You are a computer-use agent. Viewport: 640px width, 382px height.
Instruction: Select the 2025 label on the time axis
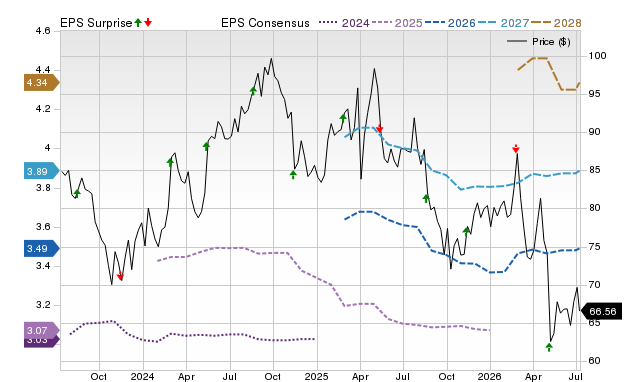coord(316,376)
